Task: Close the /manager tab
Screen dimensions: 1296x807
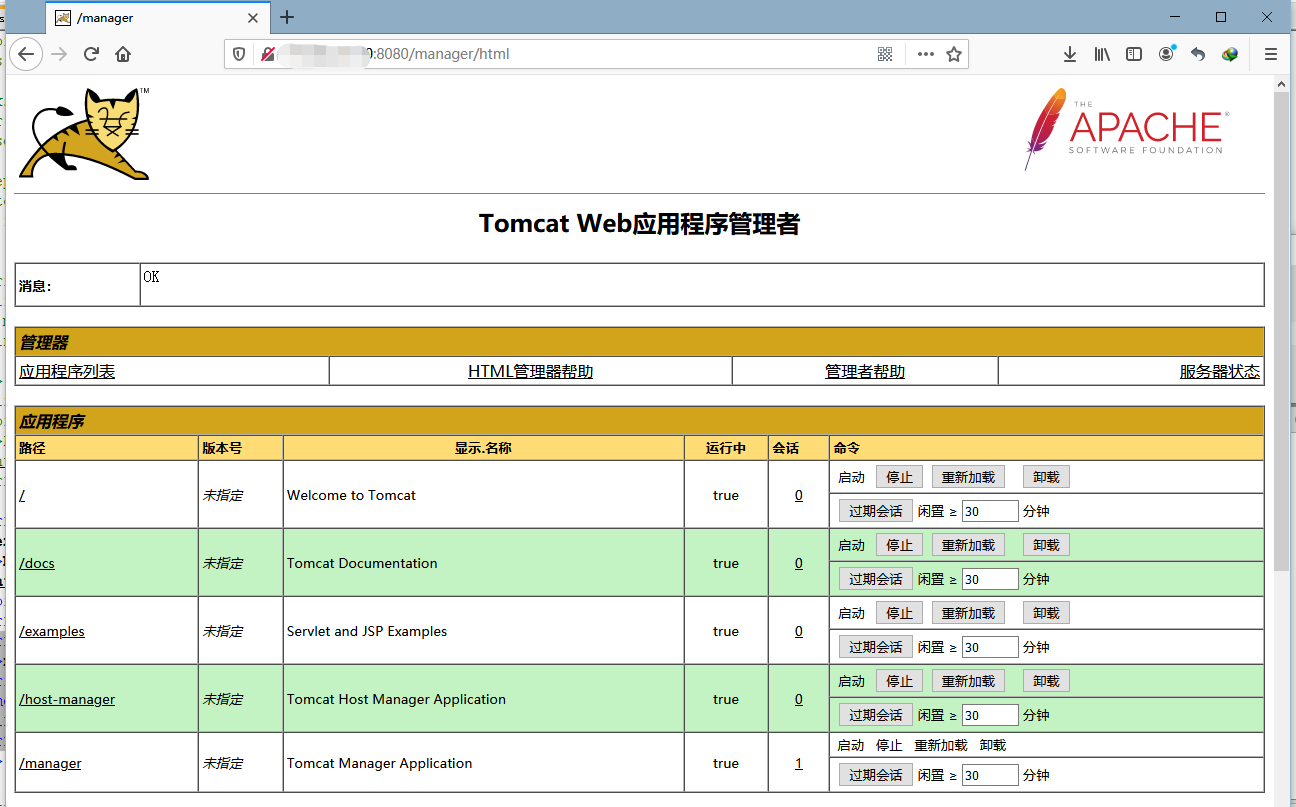Action: (x=253, y=18)
